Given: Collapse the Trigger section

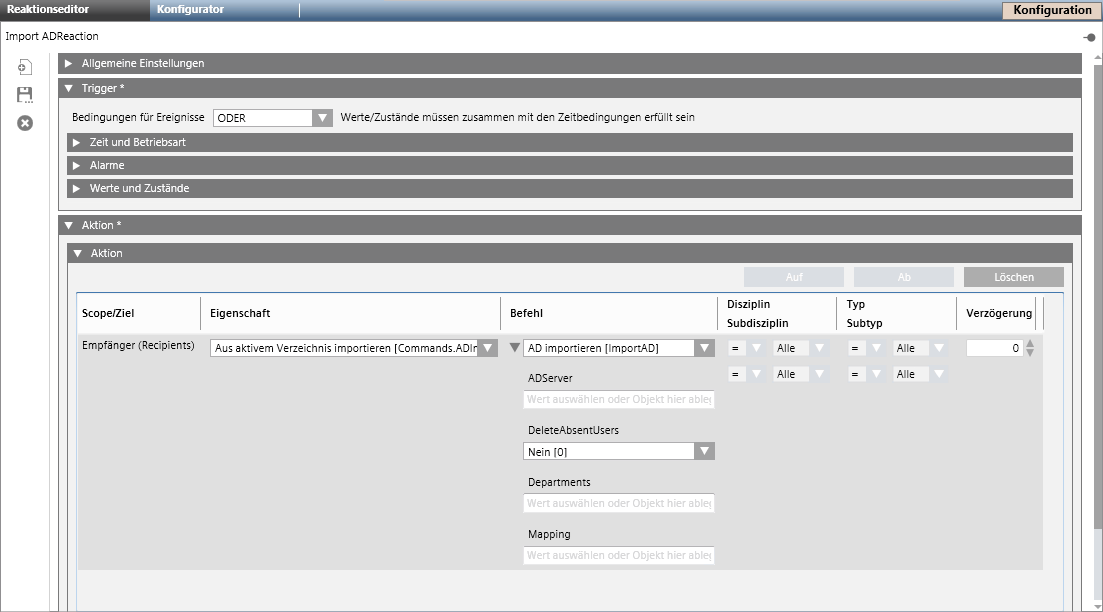Looking at the screenshot, I should (x=68, y=88).
